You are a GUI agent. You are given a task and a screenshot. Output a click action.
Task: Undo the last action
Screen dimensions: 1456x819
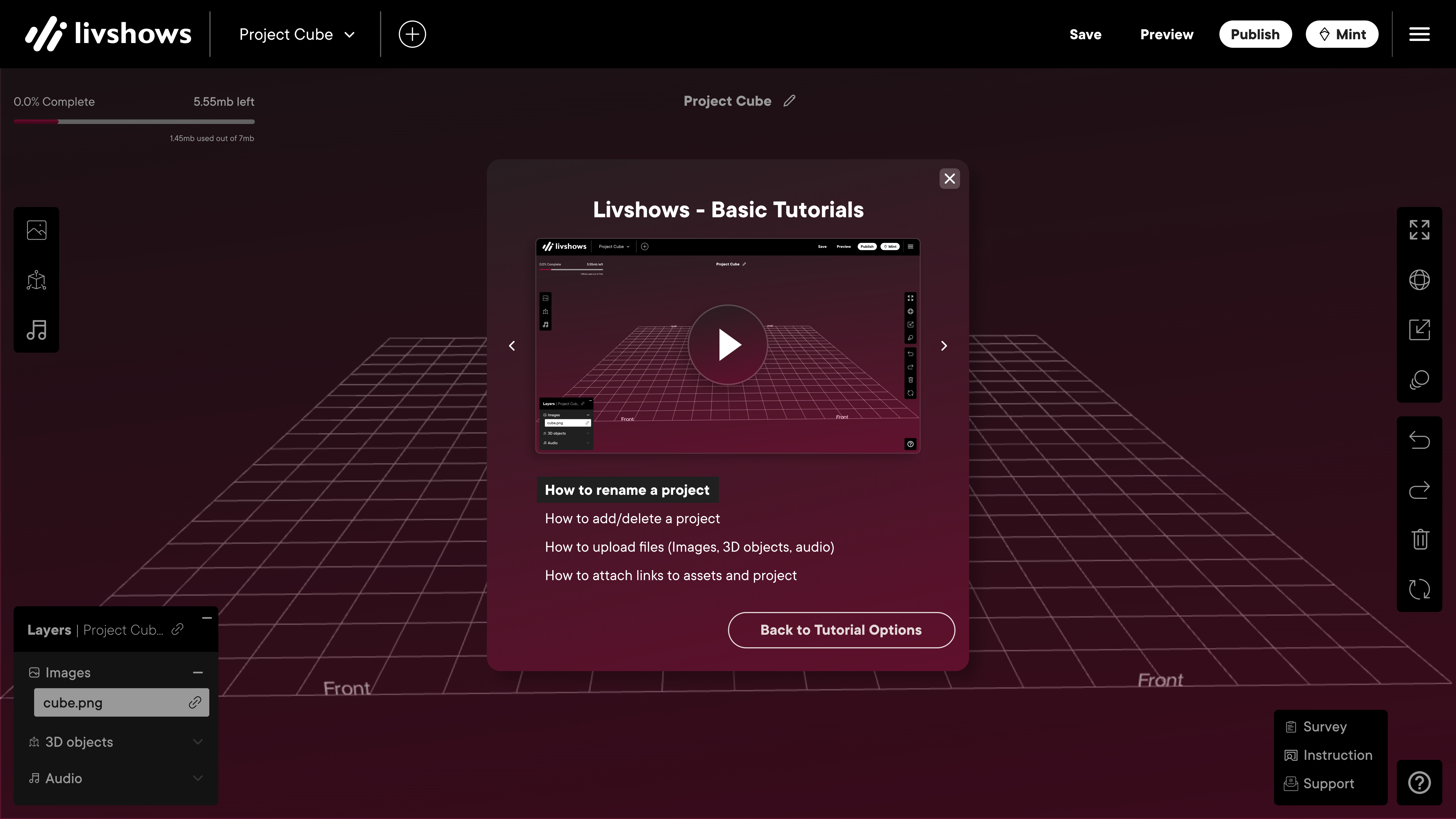point(1419,440)
